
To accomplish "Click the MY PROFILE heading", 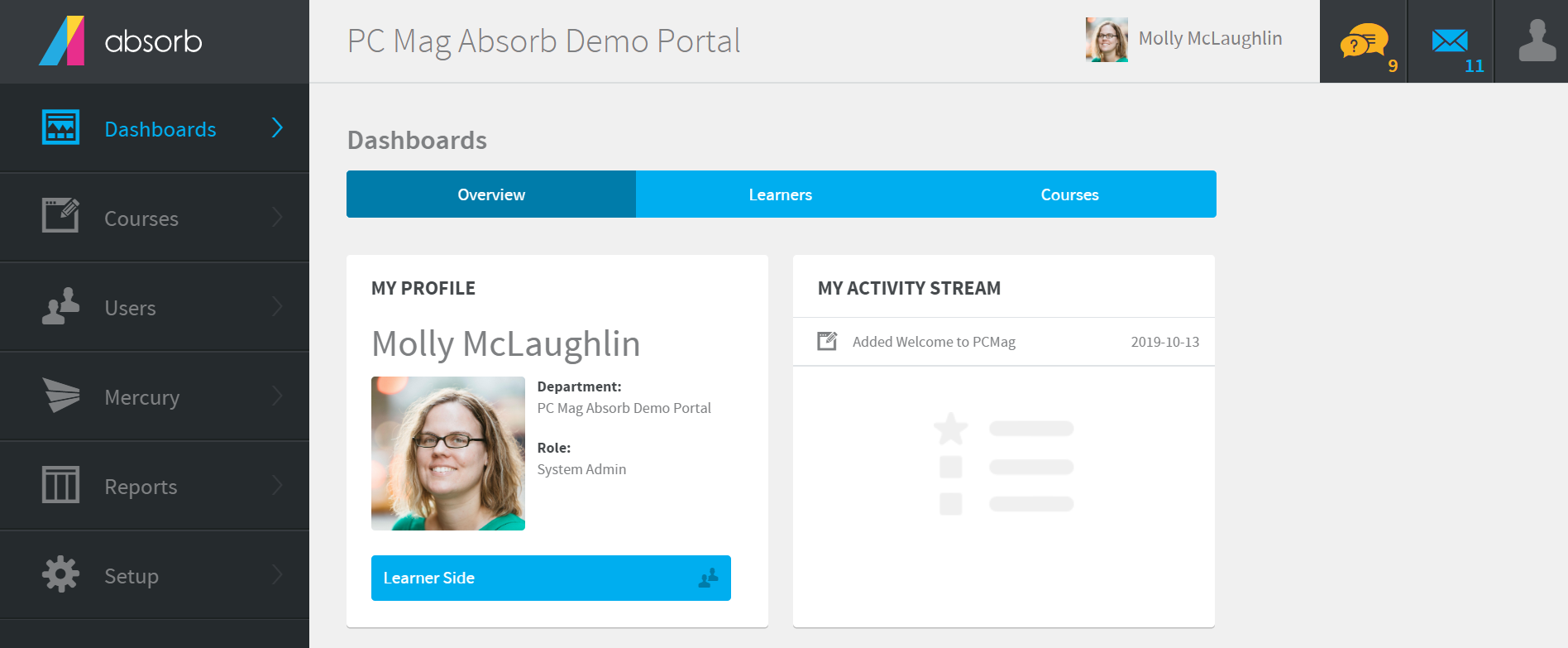I will click(423, 288).
